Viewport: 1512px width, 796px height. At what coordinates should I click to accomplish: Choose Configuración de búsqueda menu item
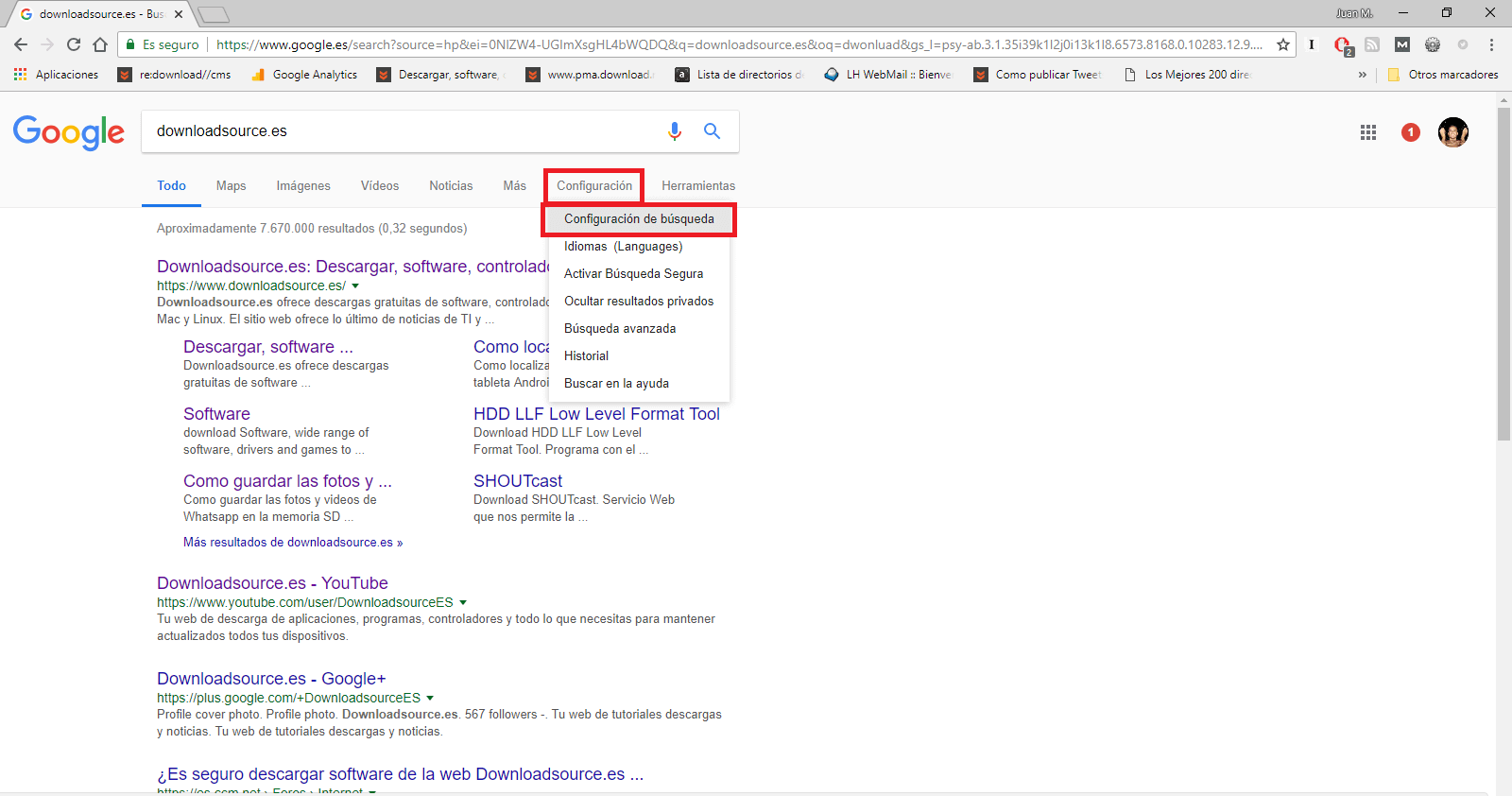tap(639, 219)
